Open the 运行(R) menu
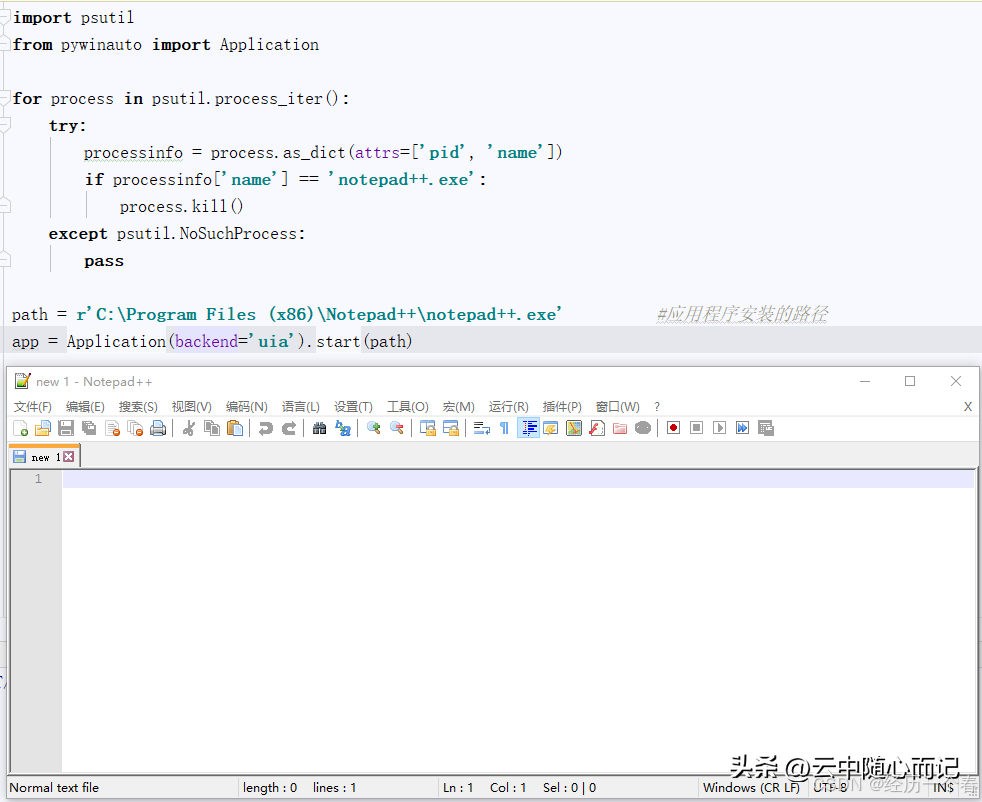Image resolution: width=982 pixels, height=802 pixels. pyautogui.click(x=509, y=407)
